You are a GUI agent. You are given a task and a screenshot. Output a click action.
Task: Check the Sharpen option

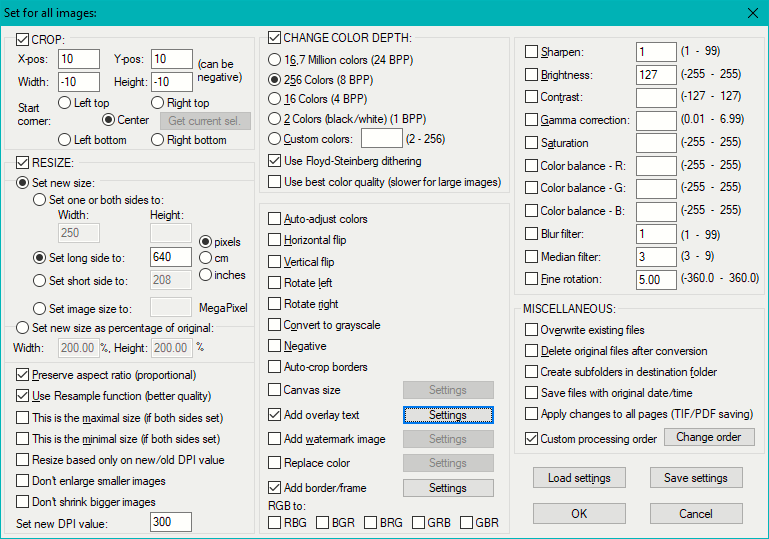(533, 51)
